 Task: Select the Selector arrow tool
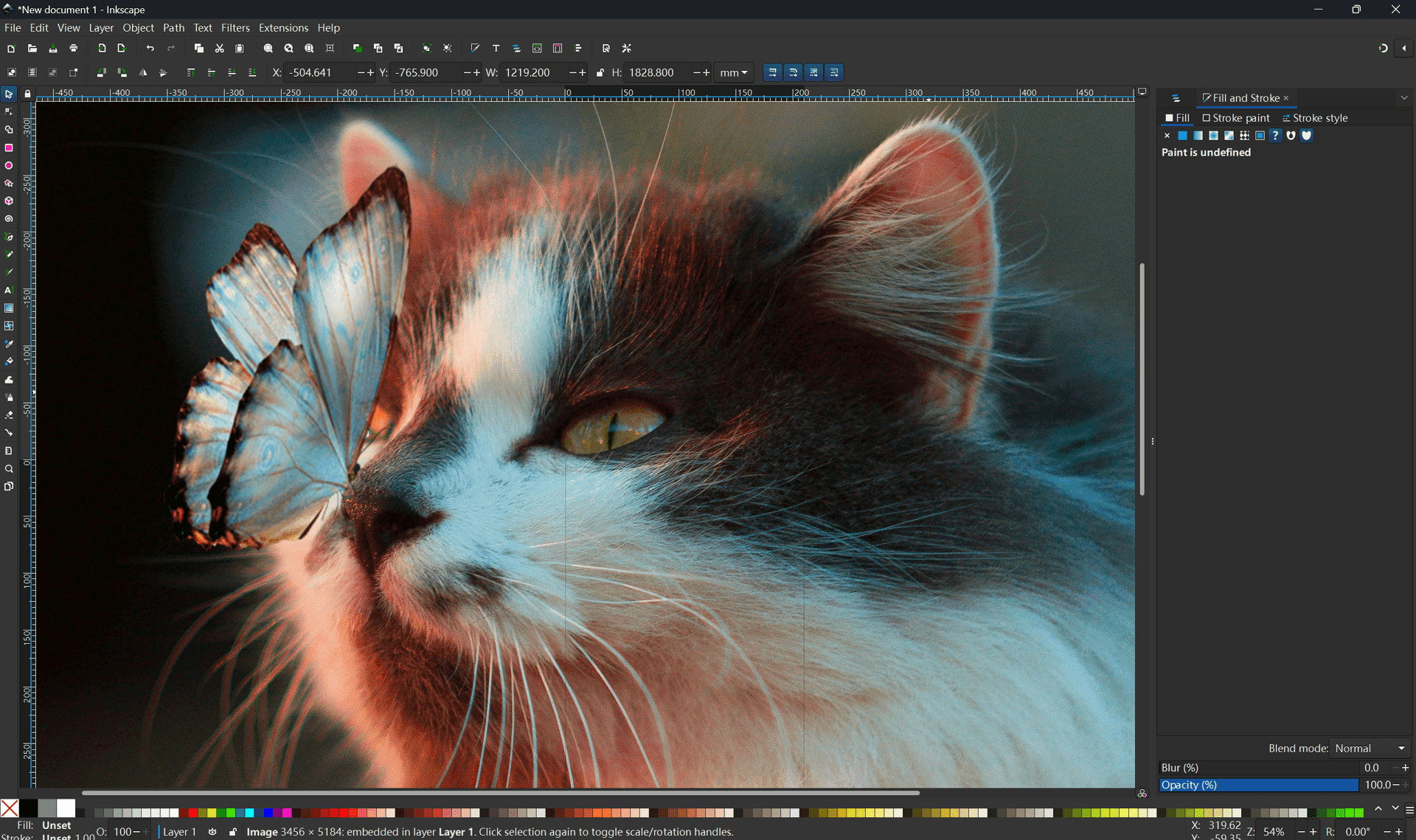pos(9,94)
